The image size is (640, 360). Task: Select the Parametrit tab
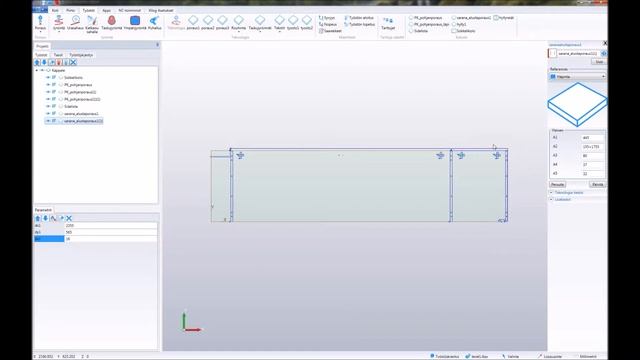pyautogui.click(x=43, y=210)
